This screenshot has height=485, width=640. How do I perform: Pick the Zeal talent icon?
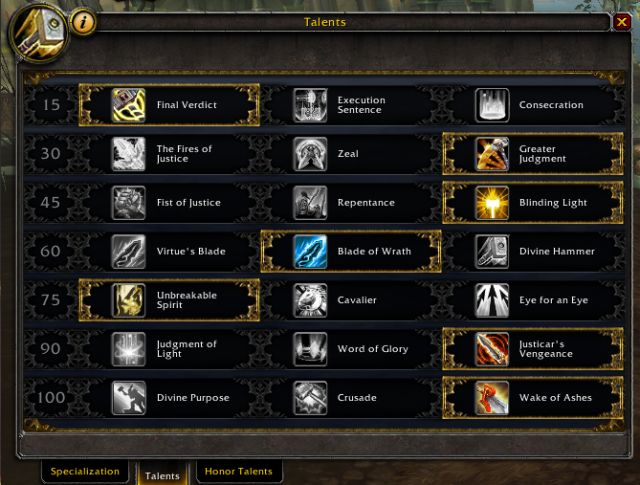pyautogui.click(x=310, y=154)
